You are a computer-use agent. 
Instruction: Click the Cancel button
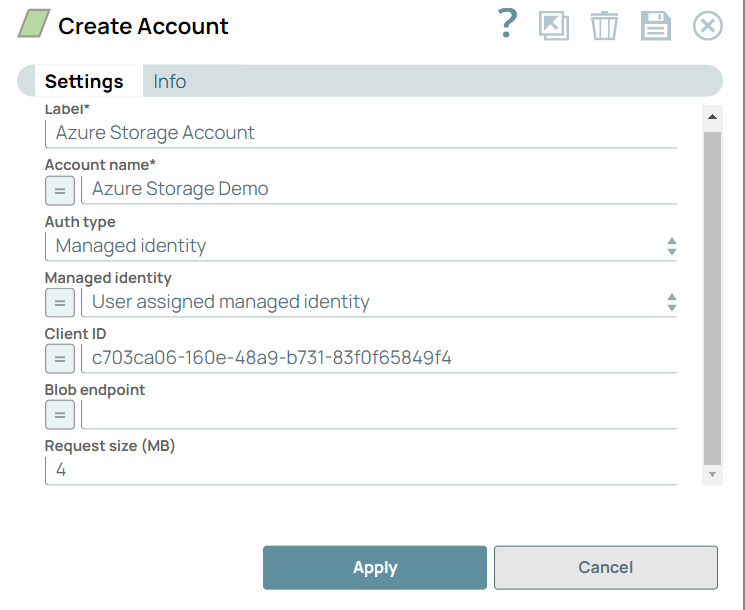[x=605, y=567]
